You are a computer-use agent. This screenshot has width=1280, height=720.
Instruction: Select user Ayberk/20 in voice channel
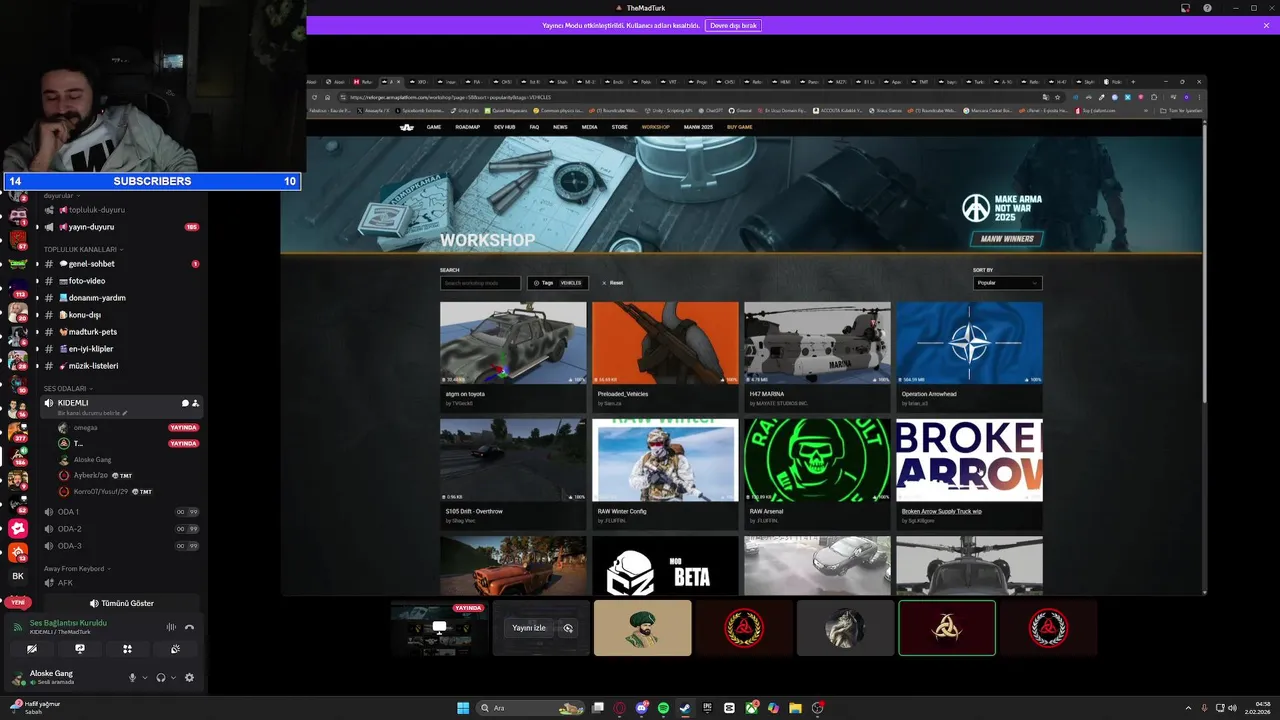click(x=128, y=476)
